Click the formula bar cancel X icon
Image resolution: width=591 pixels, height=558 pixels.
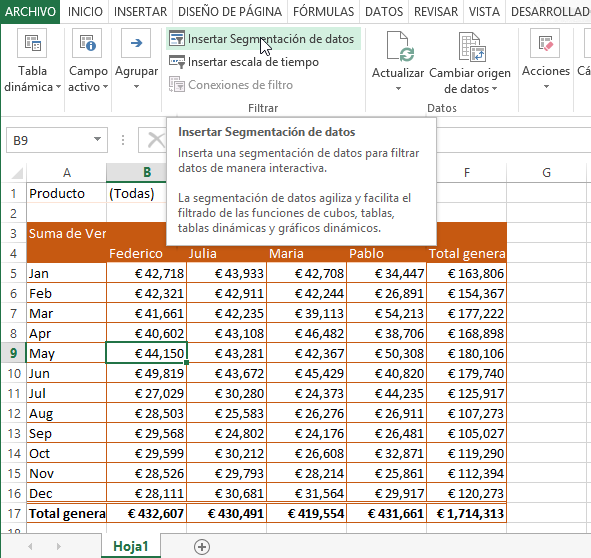click(x=156, y=140)
